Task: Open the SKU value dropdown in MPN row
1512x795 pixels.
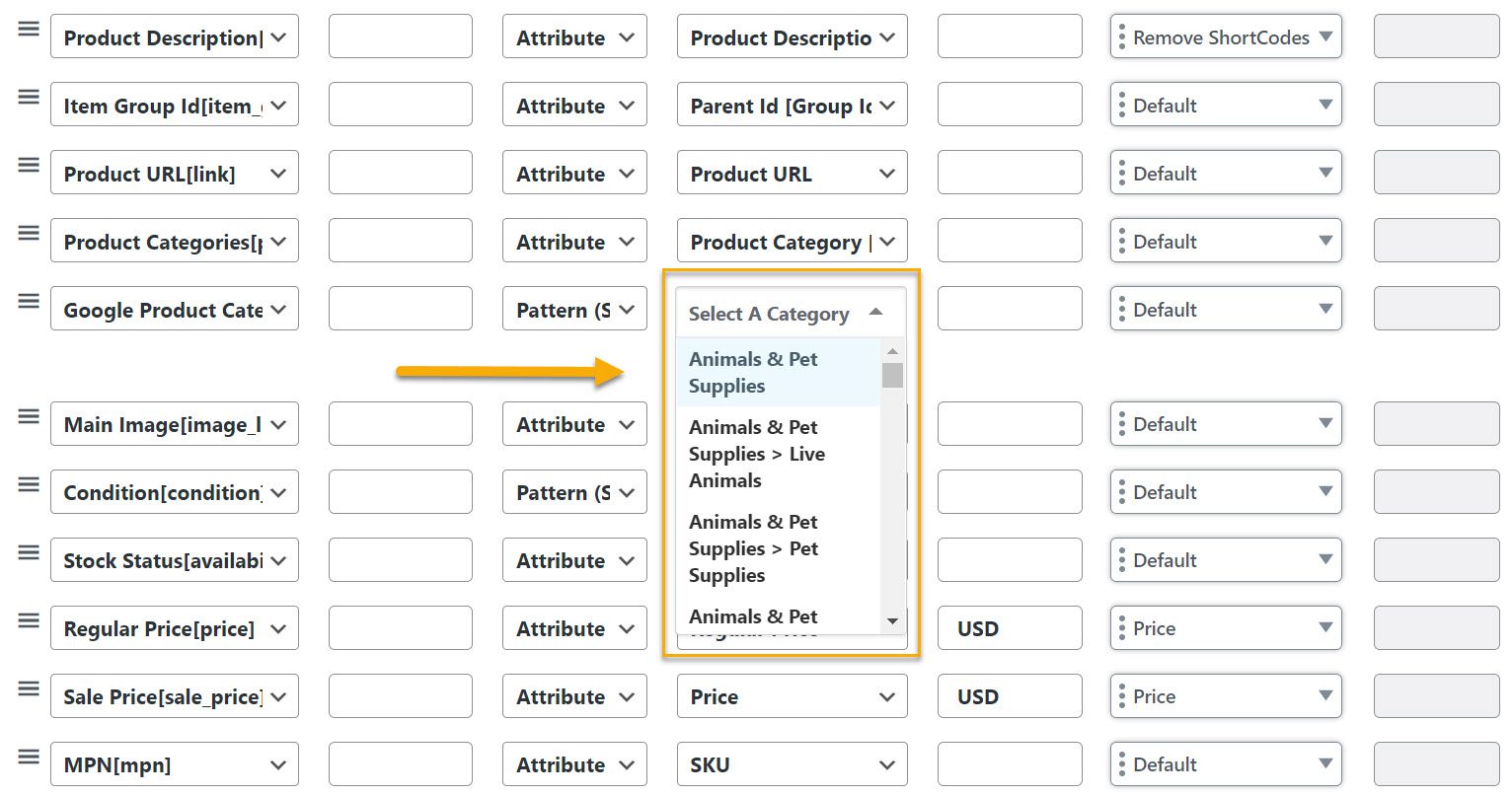Action: (x=792, y=764)
